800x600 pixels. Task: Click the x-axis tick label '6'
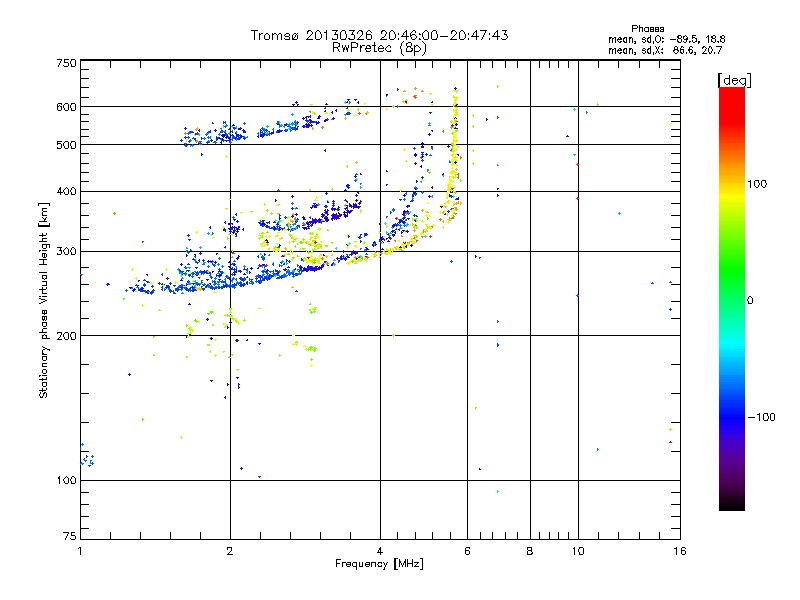click(x=467, y=551)
